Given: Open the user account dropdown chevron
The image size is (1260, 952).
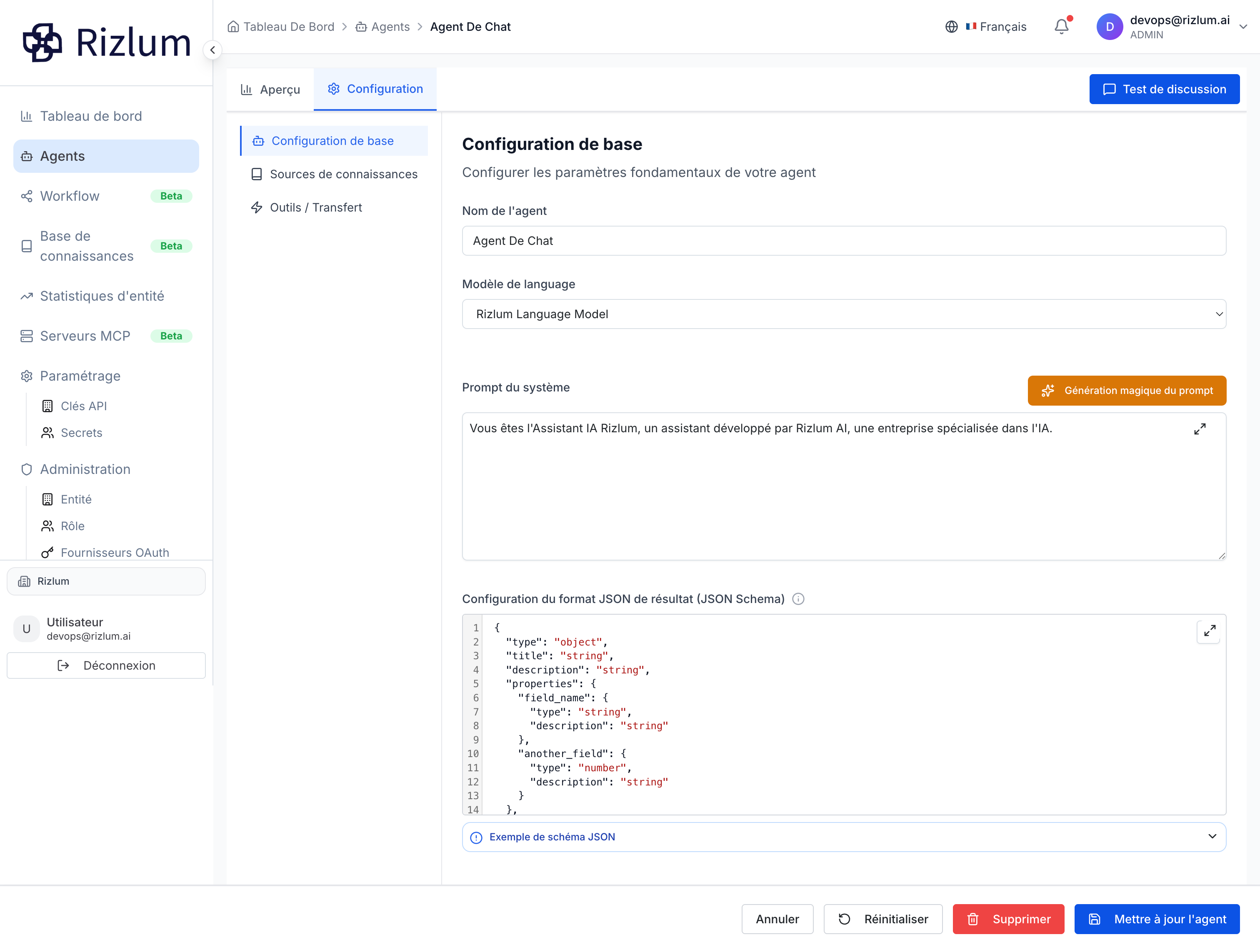Looking at the screenshot, I should [x=1243, y=27].
